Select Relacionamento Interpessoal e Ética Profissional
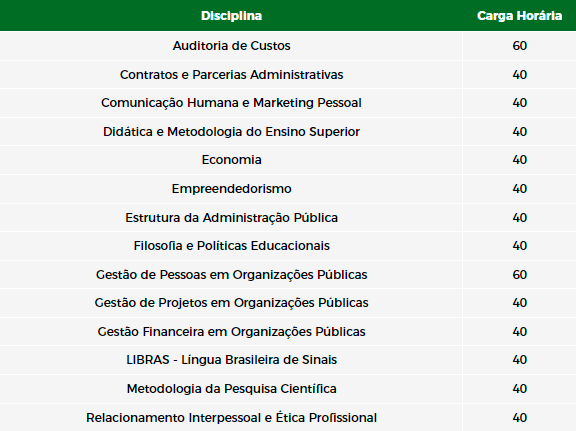The image size is (576, 431). [x=231, y=418]
